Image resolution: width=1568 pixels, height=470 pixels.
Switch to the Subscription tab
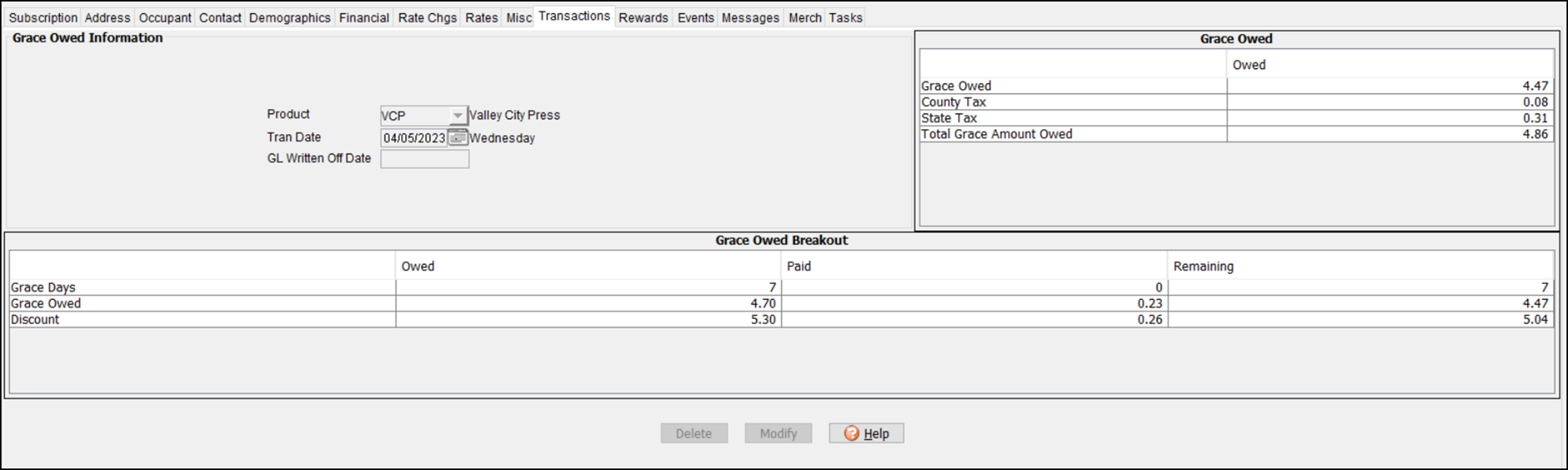tap(43, 17)
